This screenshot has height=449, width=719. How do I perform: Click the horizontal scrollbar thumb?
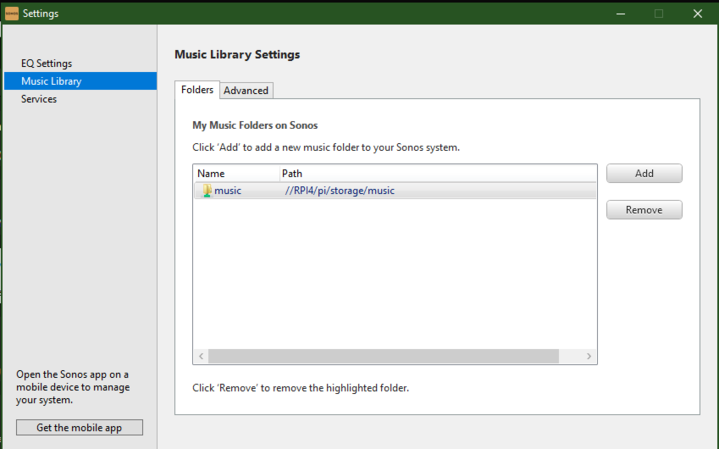[383, 356]
